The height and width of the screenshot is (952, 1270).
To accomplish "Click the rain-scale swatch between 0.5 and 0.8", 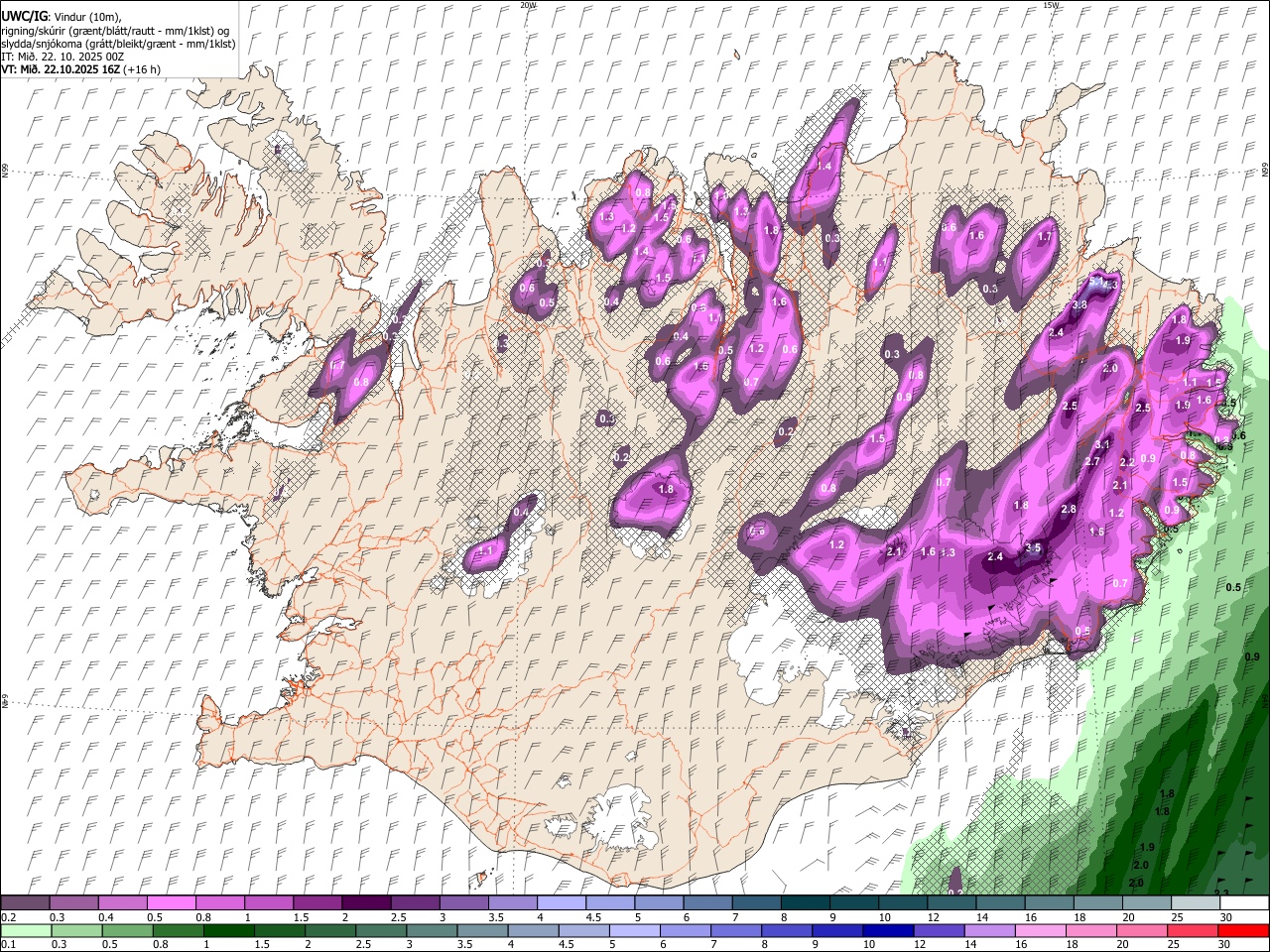I will (127, 931).
